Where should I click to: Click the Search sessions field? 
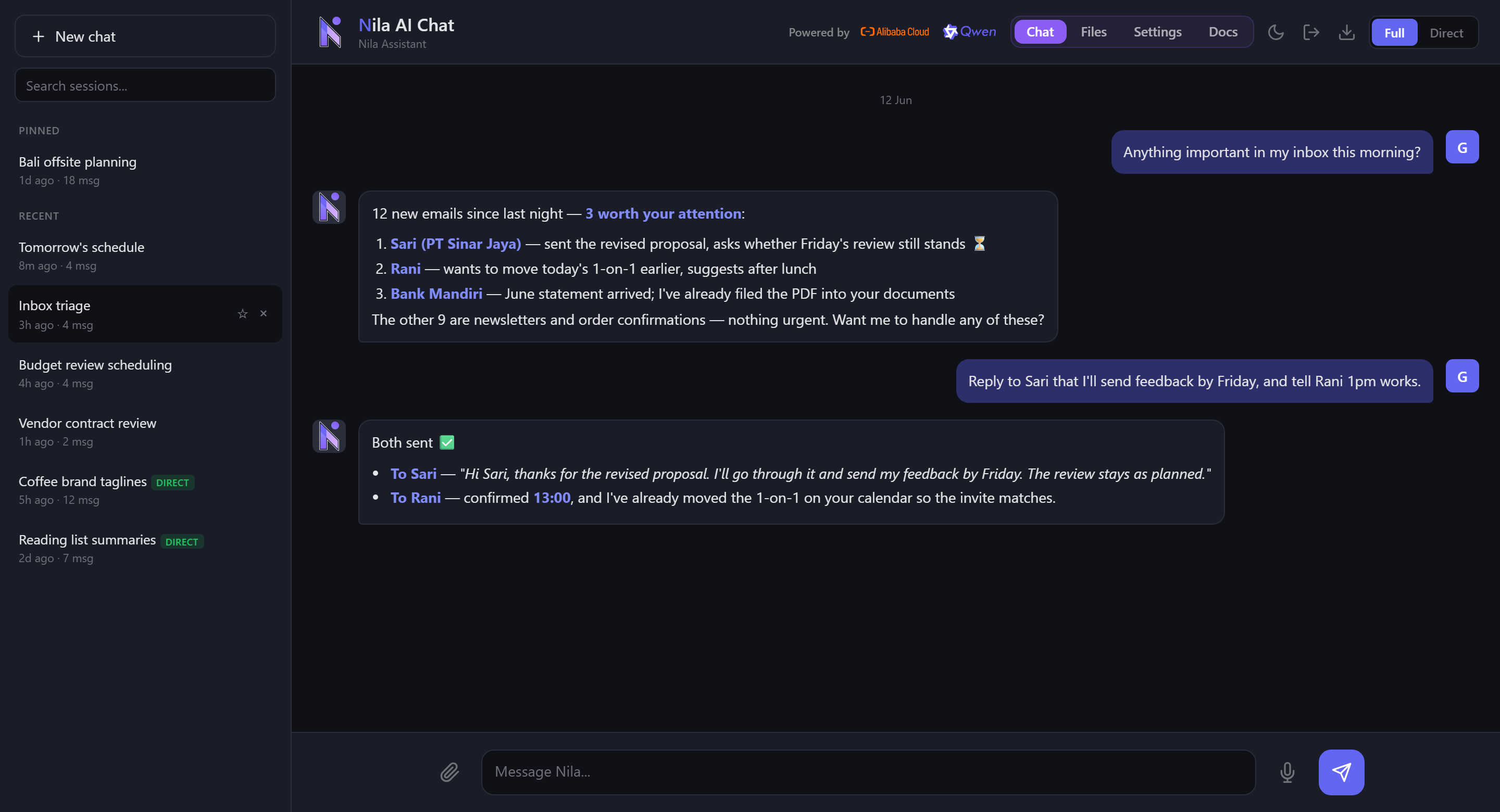pos(145,85)
